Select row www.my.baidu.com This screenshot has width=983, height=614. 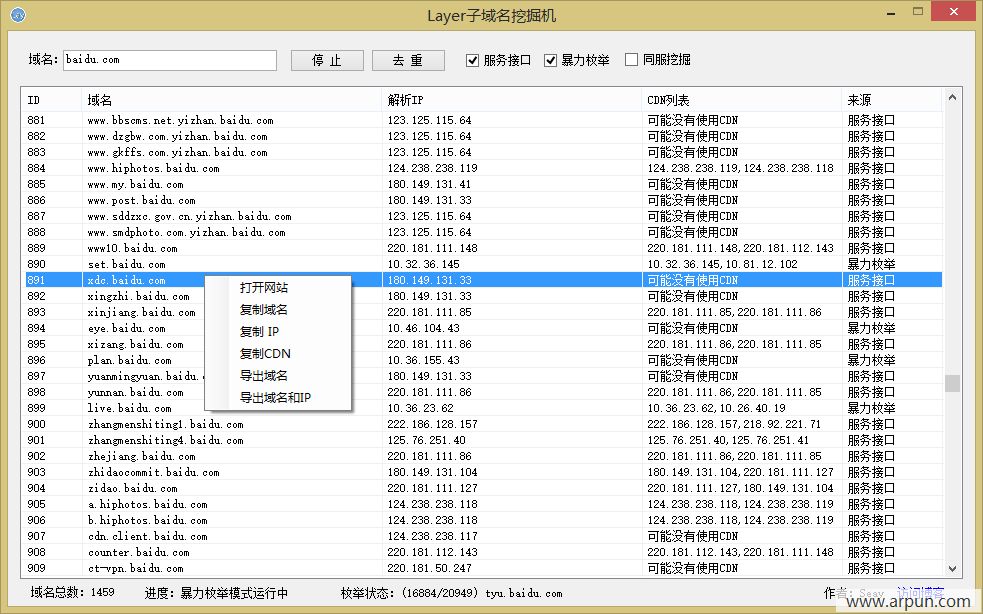(x=483, y=184)
